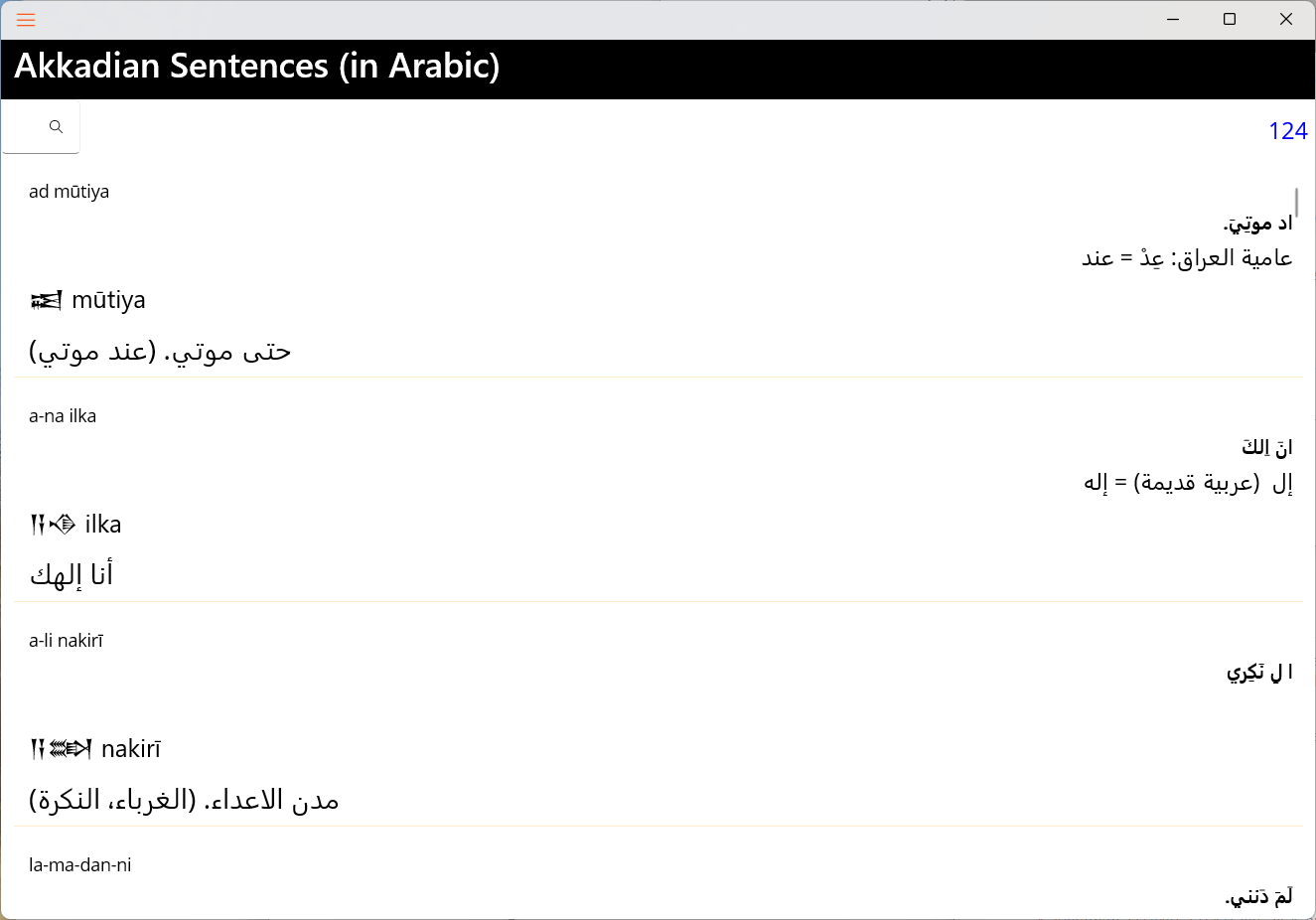Click the blue 124 count

pyautogui.click(x=1287, y=131)
